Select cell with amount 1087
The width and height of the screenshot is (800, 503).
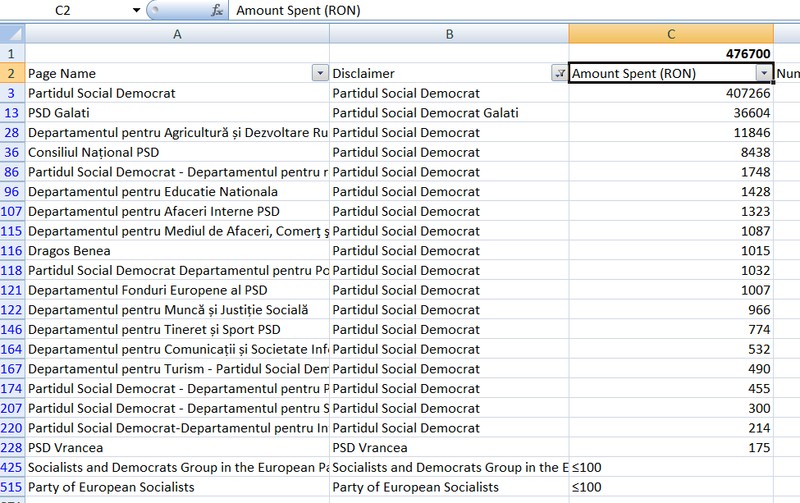click(671, 231)
